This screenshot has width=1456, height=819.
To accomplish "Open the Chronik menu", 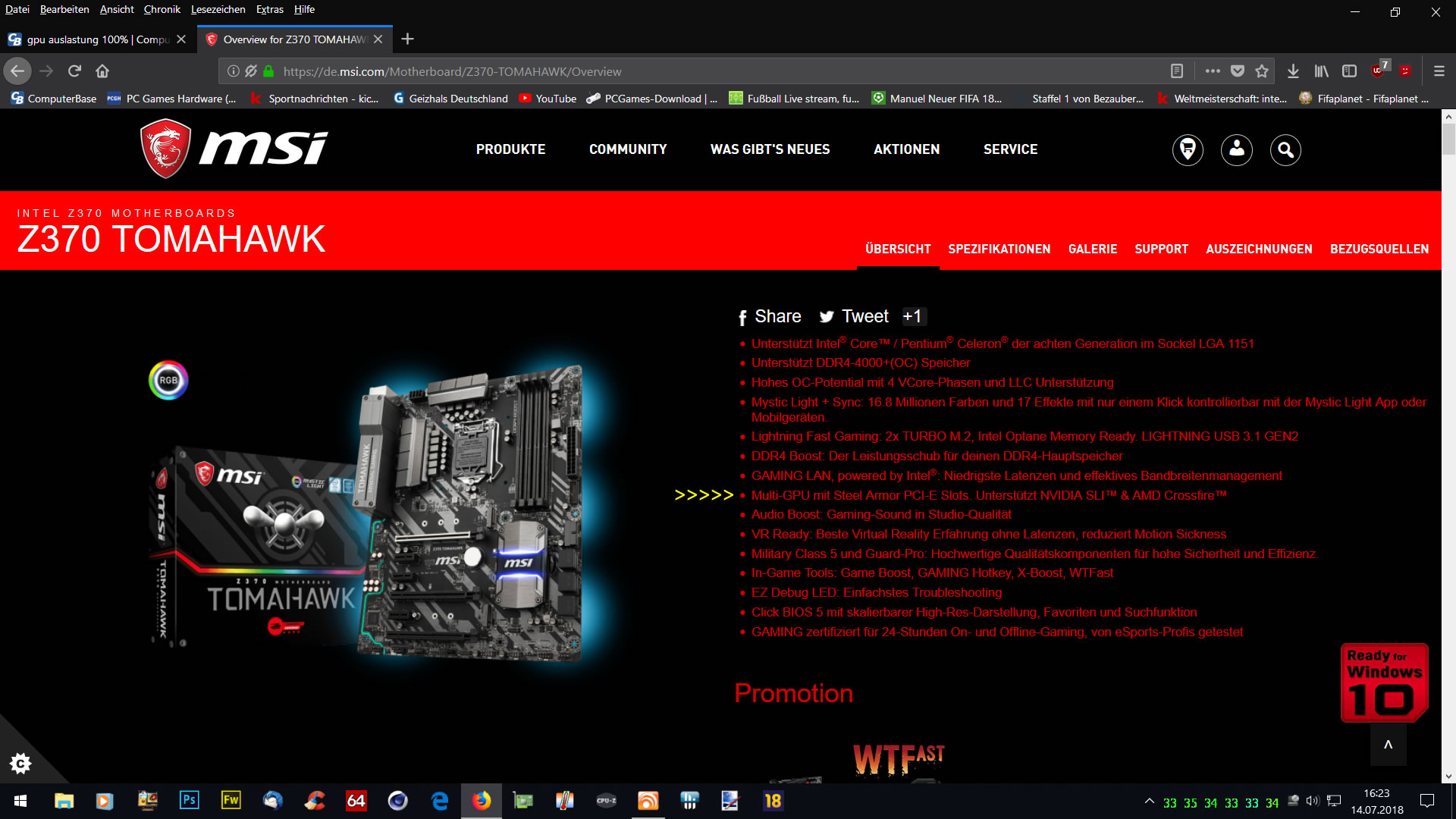I will point(162,9).
